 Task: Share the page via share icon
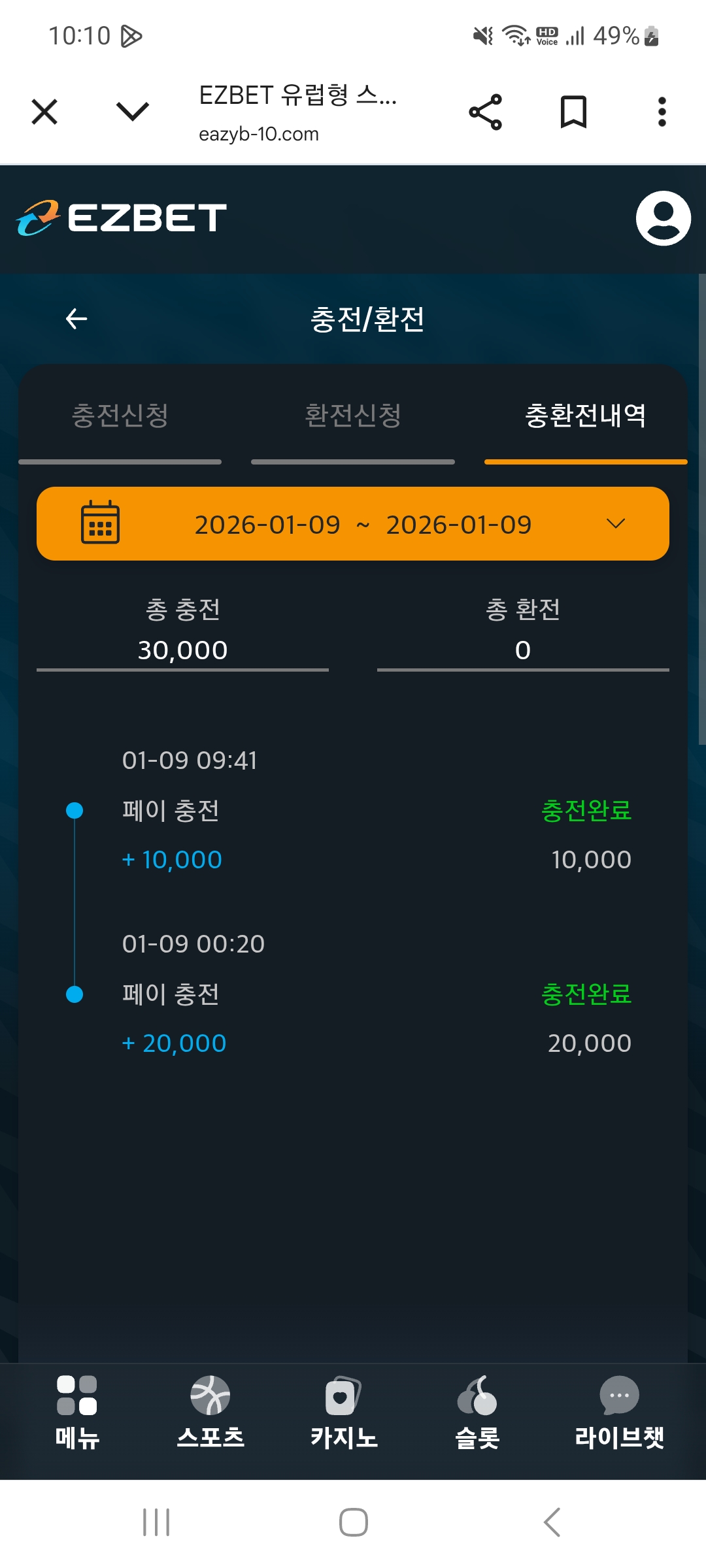(x=486, y=112)
